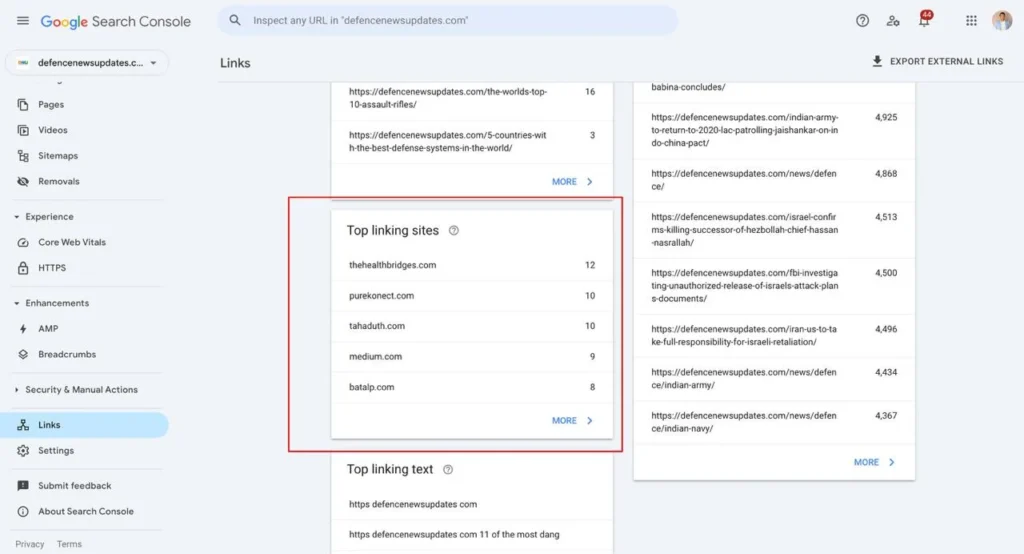Screen dimensions: 1024x554
Task: Click the Submit feedback icon
Action: tap(23, 485)
